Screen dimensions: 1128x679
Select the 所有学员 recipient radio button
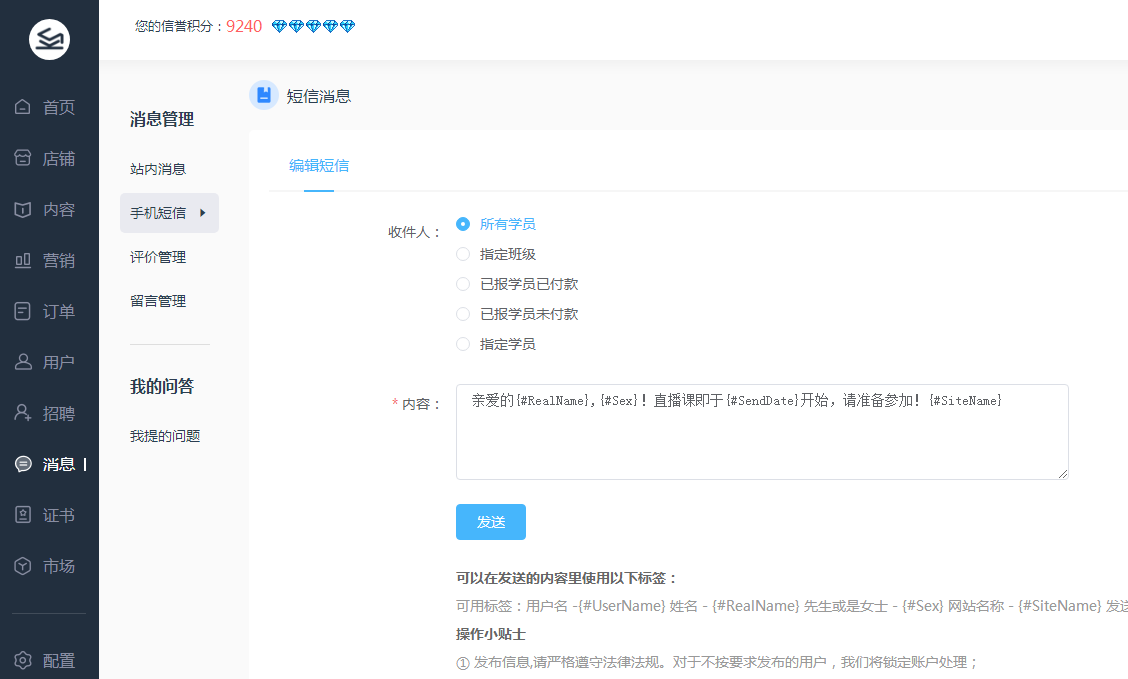pyautogui.click(x=463, y=224)
